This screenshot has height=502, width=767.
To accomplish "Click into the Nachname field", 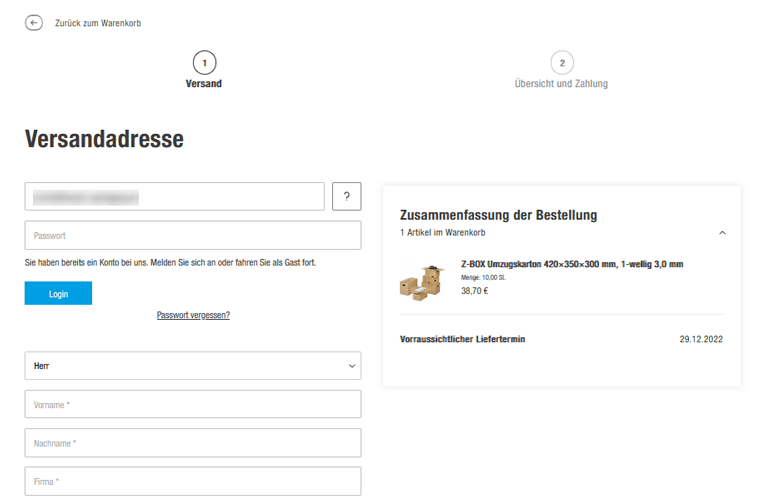I will coord(192,443).
